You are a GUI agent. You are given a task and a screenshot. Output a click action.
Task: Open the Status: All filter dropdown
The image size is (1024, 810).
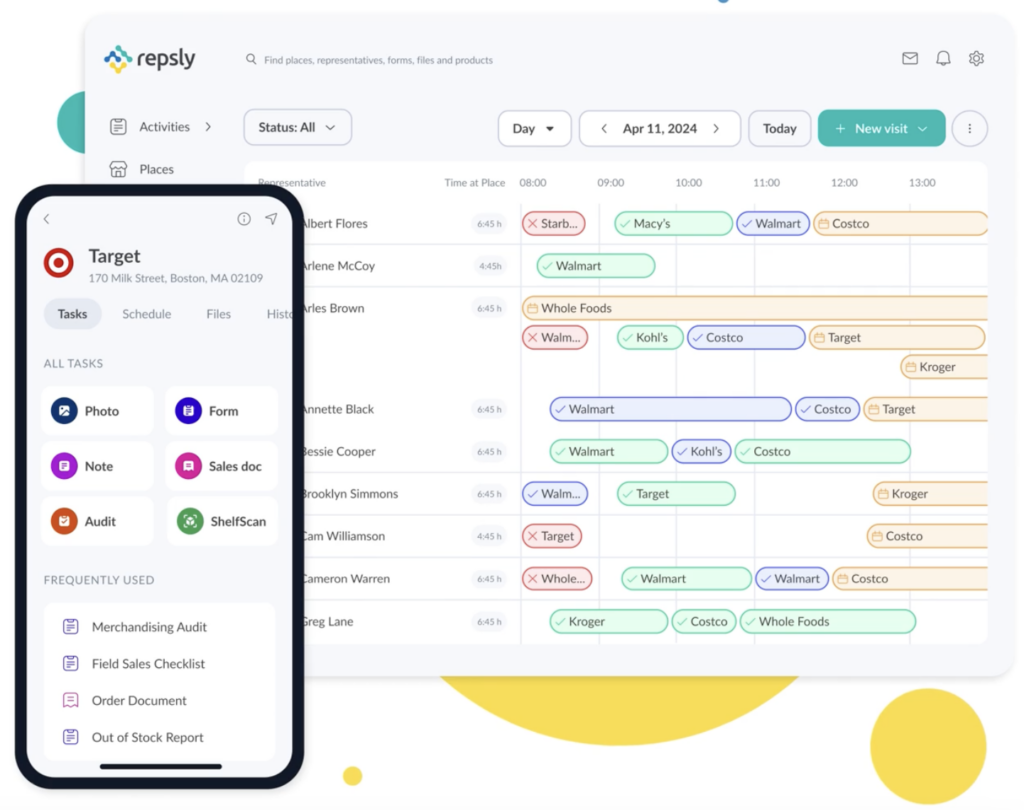pyautogui.click(x=297, y=127)
